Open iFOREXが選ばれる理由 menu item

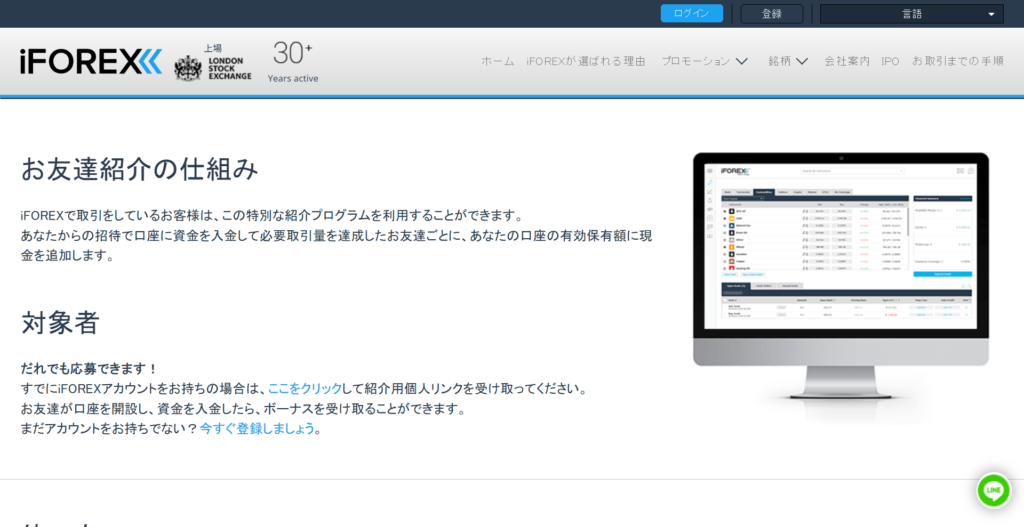coord(586,61)
